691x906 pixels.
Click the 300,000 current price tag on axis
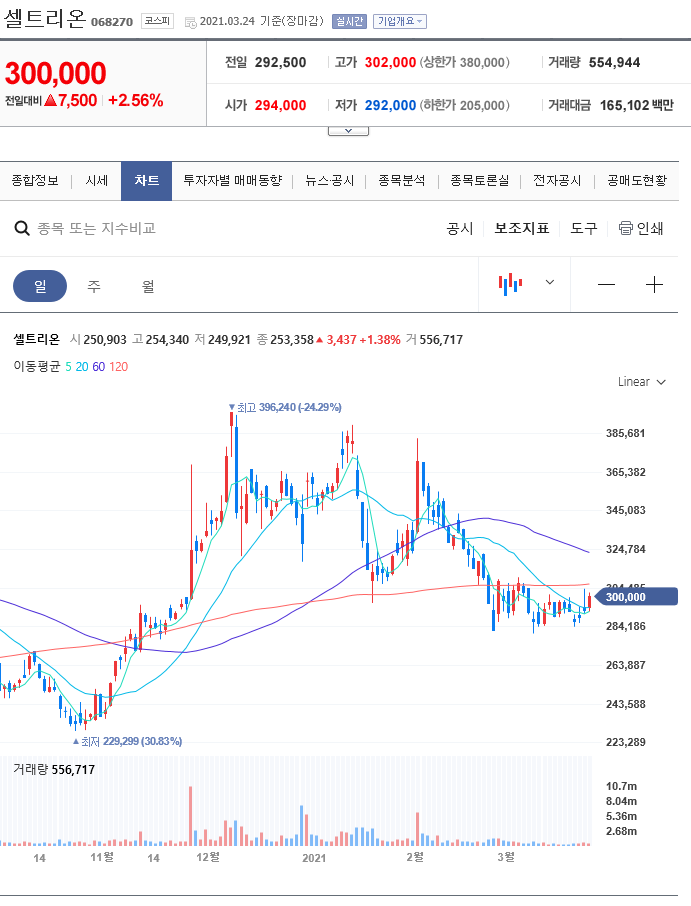click(636, 597)
